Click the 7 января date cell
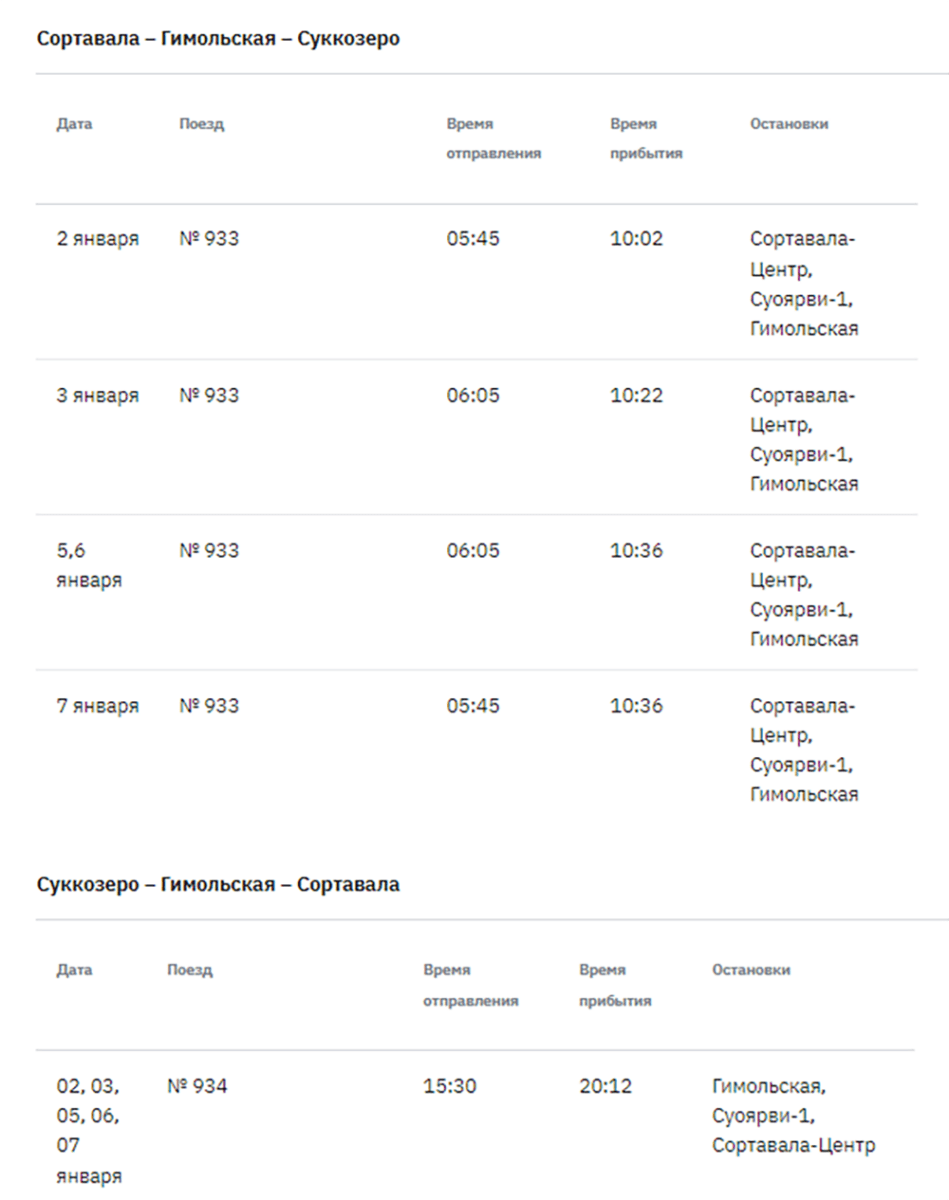949x1200 pixels. coord(97,706)
